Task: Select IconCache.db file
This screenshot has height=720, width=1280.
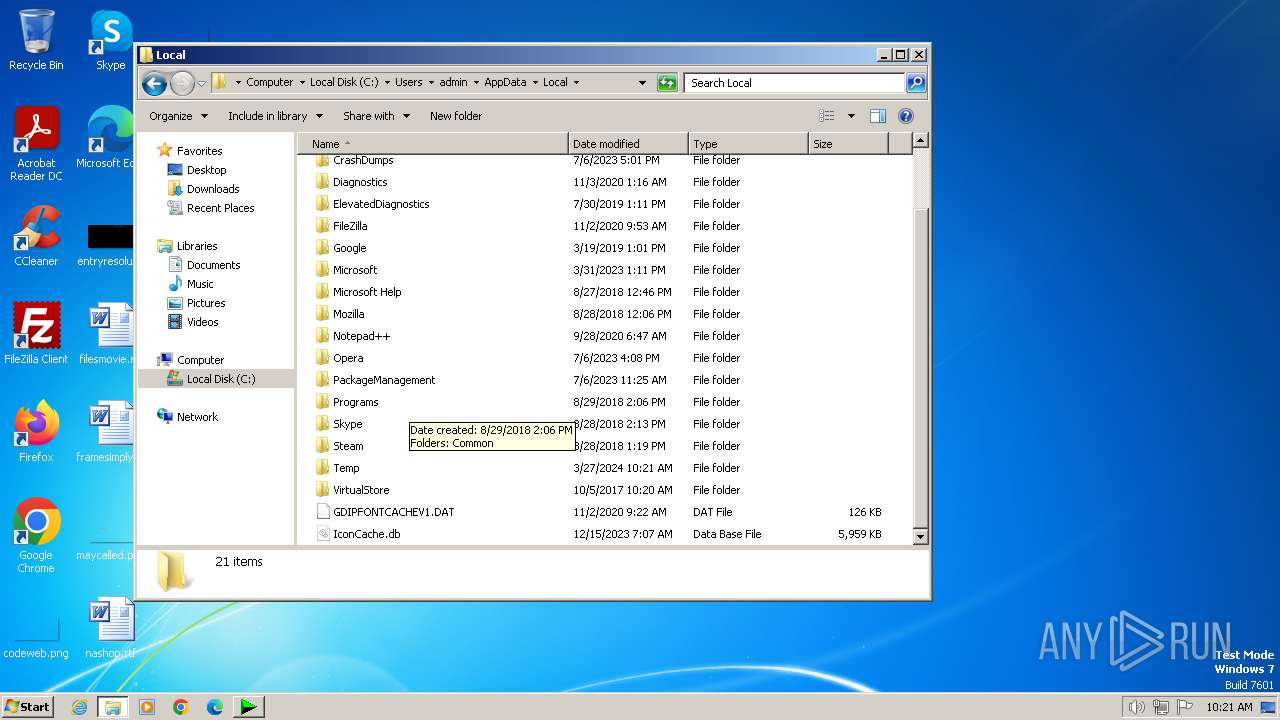Action: (x=367, y=534)
